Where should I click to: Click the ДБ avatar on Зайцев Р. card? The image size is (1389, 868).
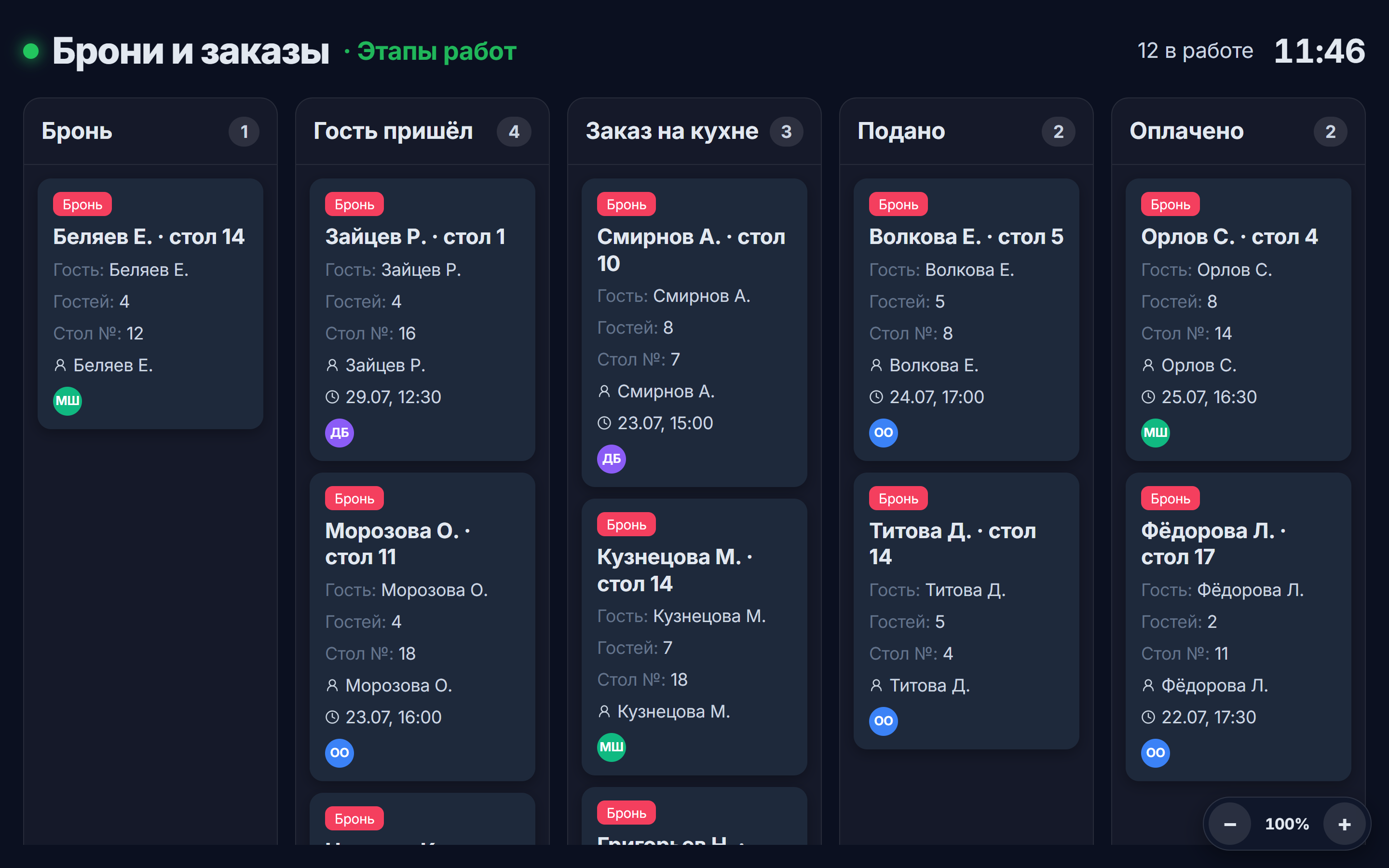tap(339, 433)
